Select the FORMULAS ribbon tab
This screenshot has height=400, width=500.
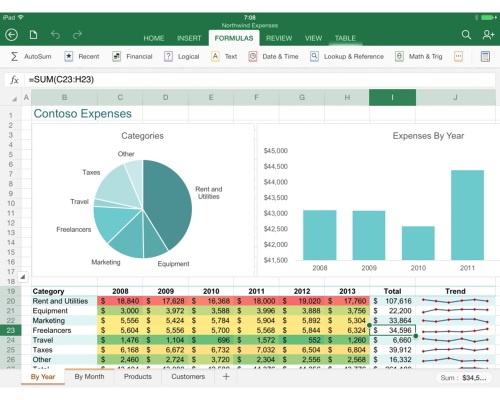tap(234, 38)
